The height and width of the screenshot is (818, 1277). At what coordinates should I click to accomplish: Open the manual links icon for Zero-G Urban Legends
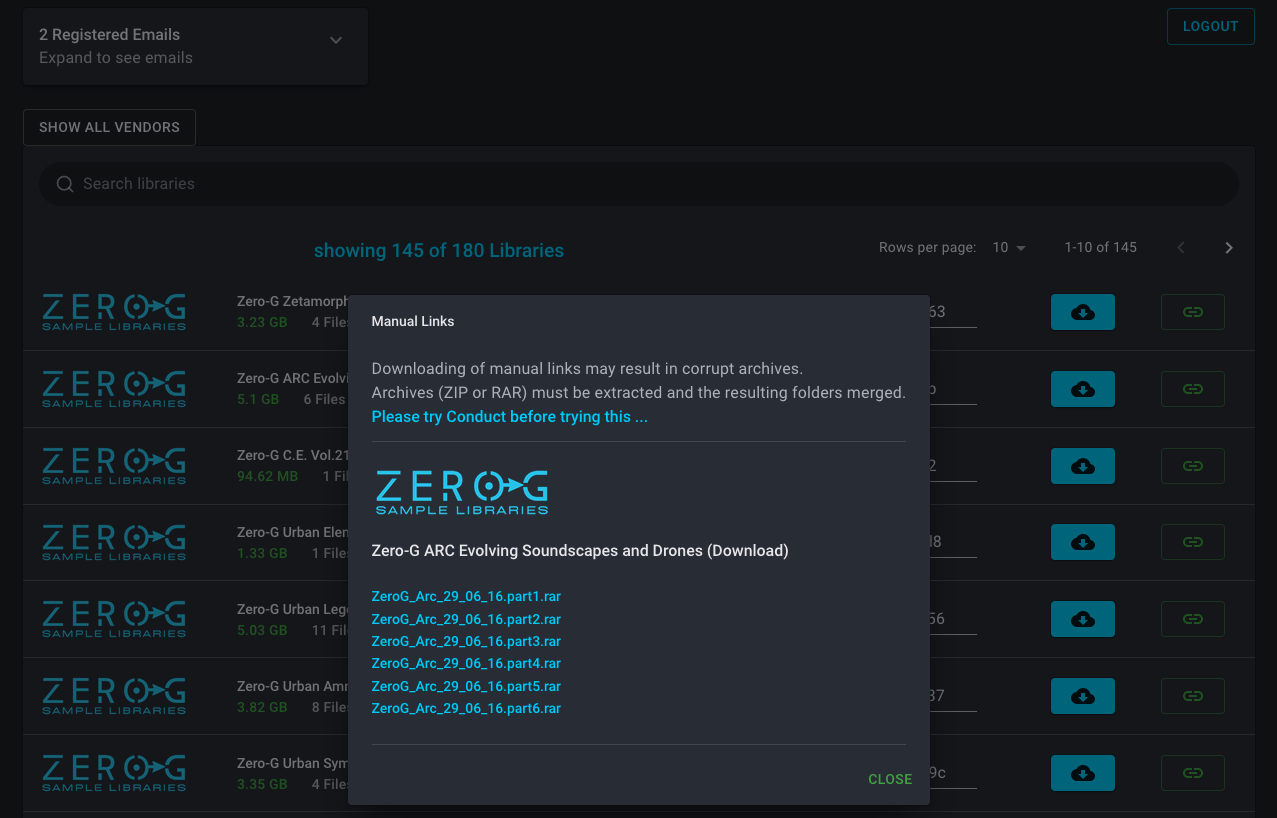1192,619
